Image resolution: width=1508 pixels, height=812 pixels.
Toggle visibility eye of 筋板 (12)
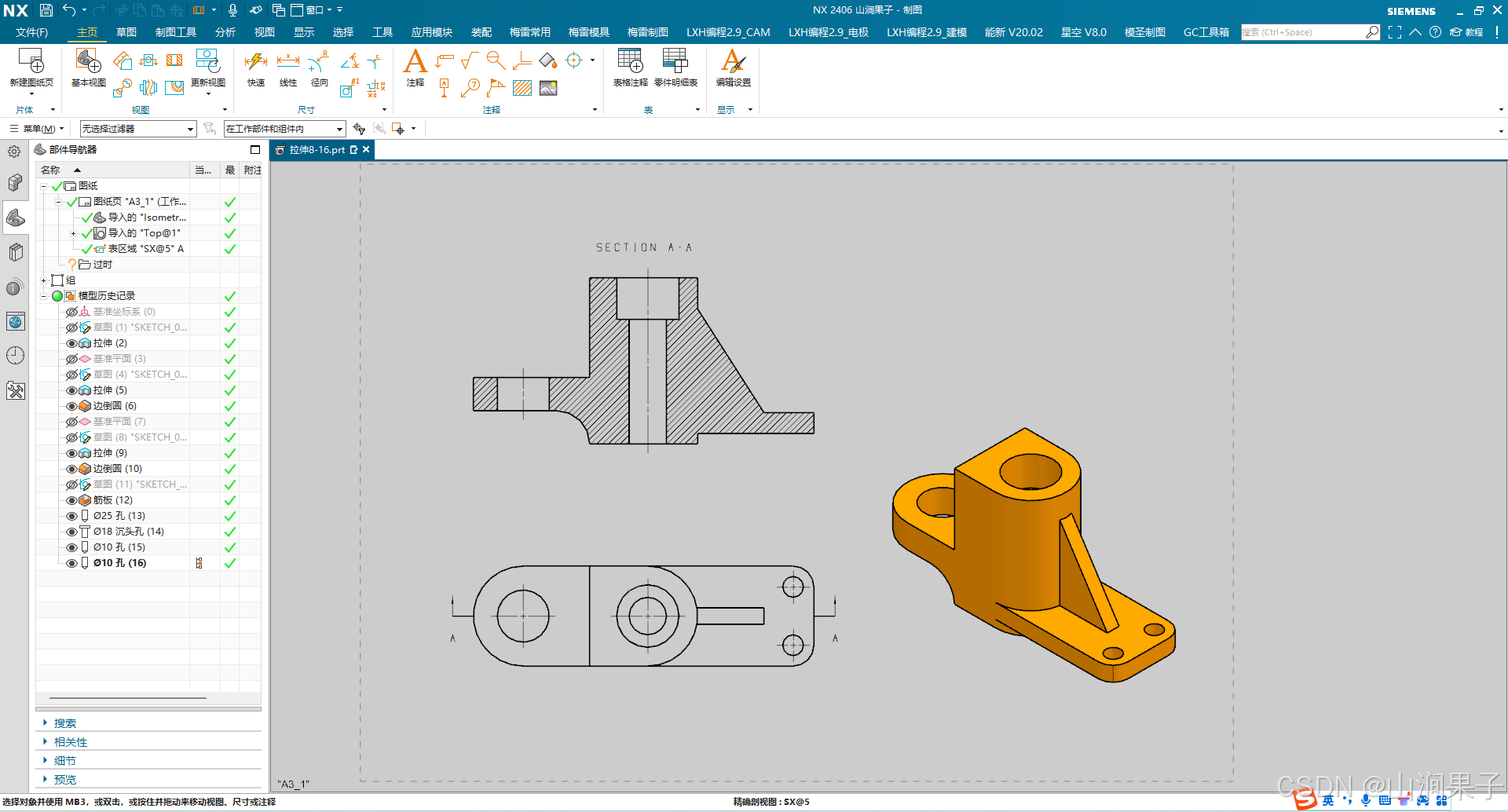point(71,500)
